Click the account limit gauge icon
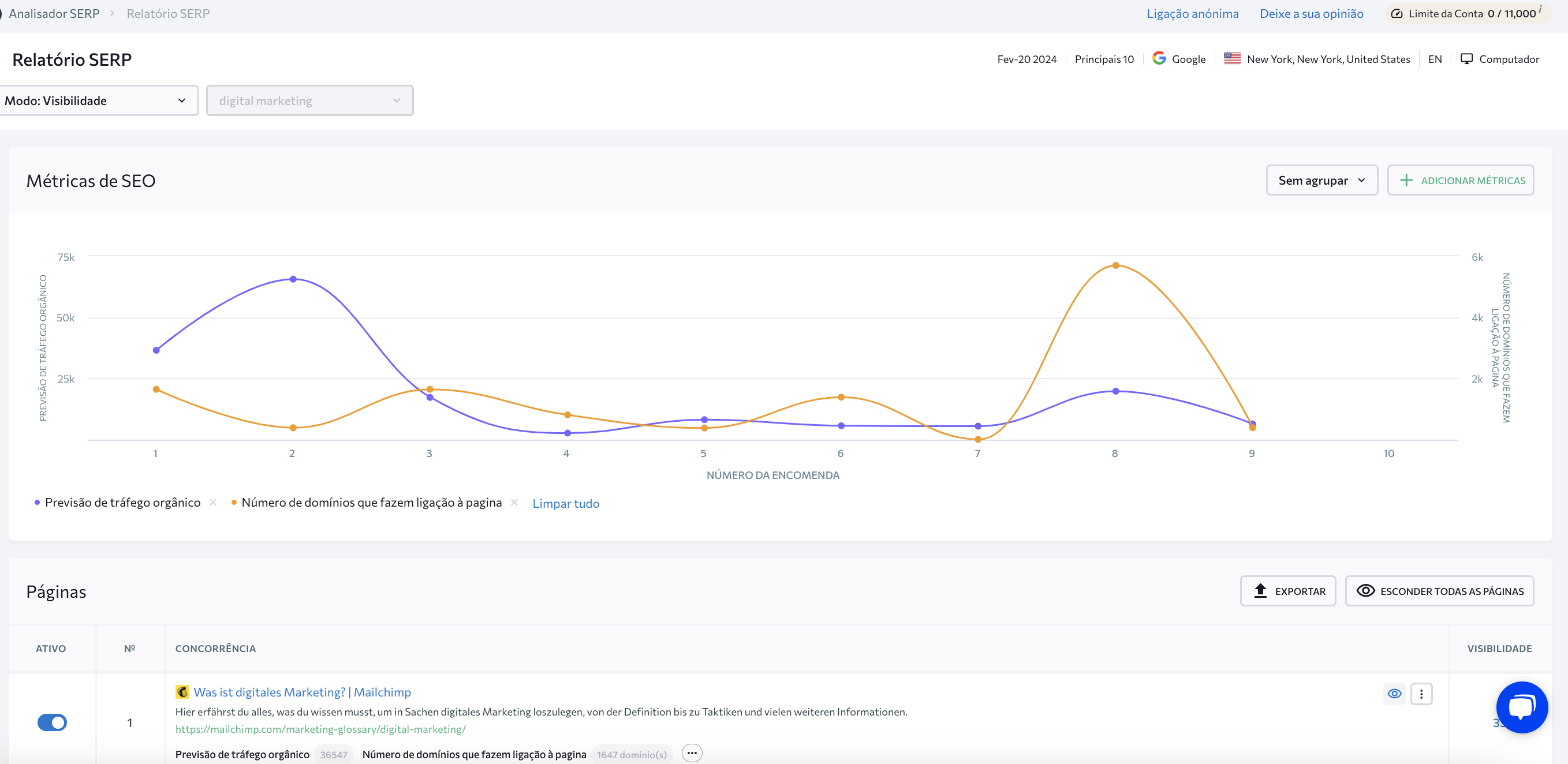 tap(1397, 13)
